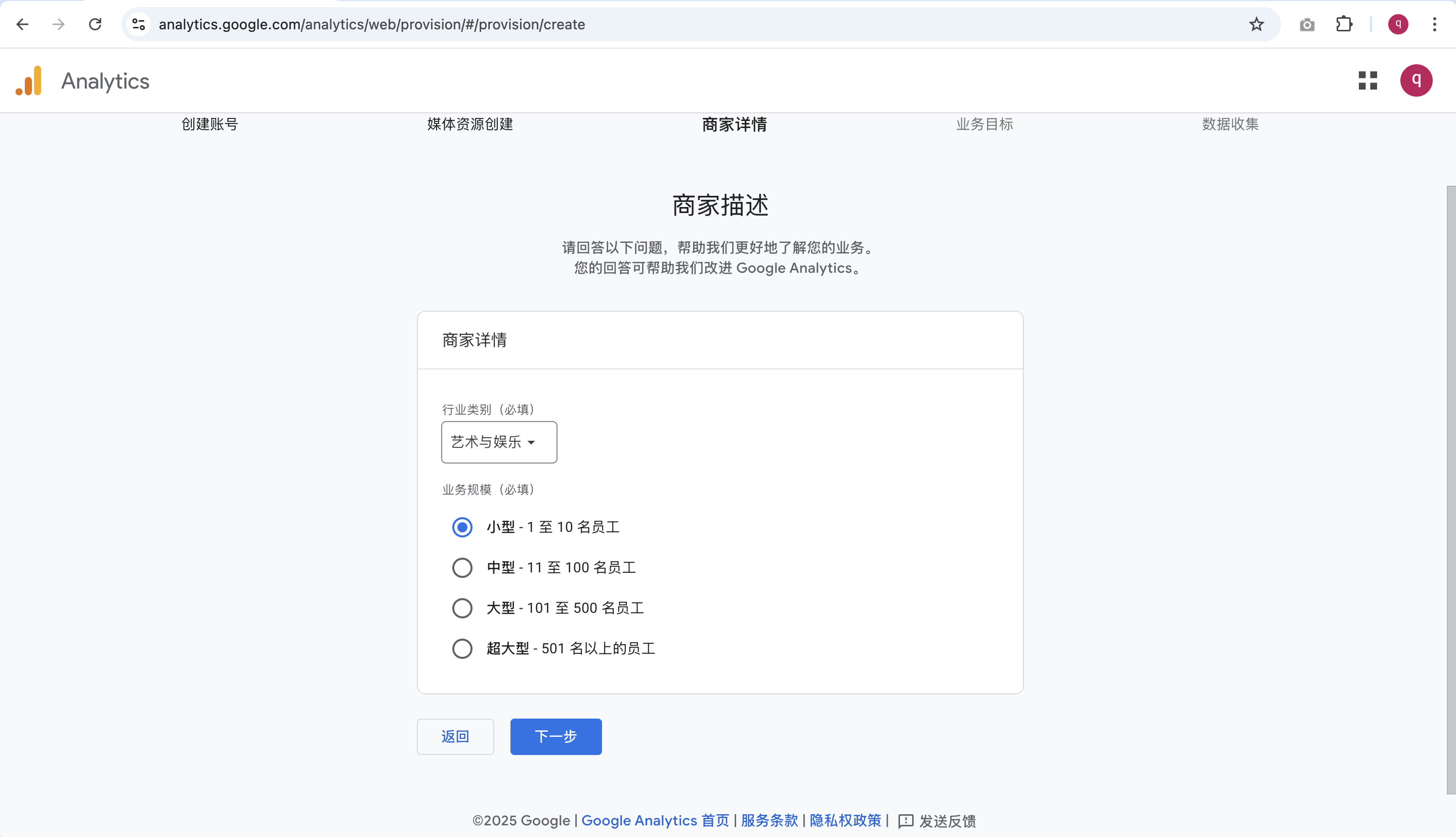Viewport: 1456px width, 837px height.
Task: Click the 返回 button
Action: [455, 736]
